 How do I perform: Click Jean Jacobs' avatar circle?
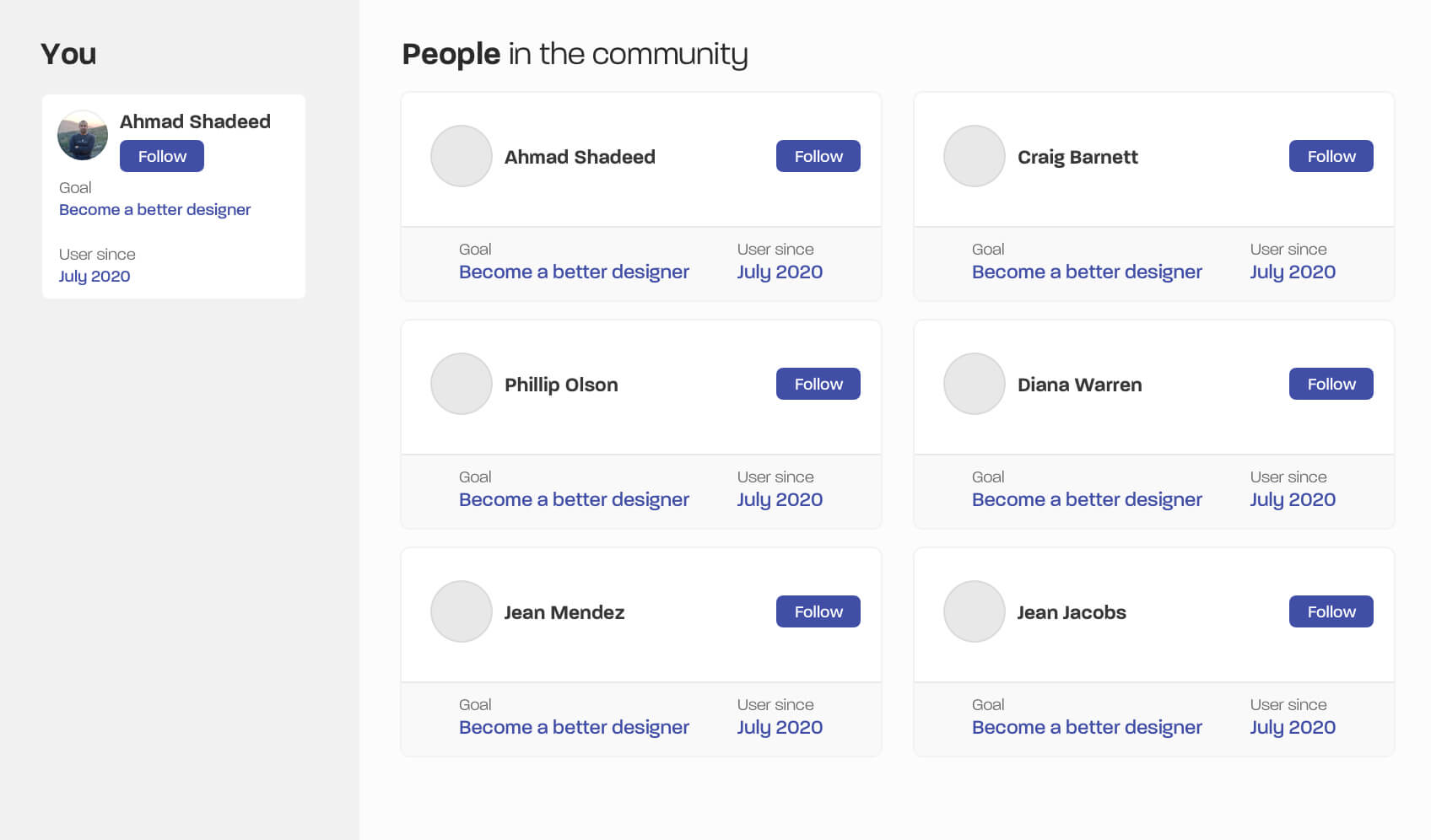tap(974, 611)
